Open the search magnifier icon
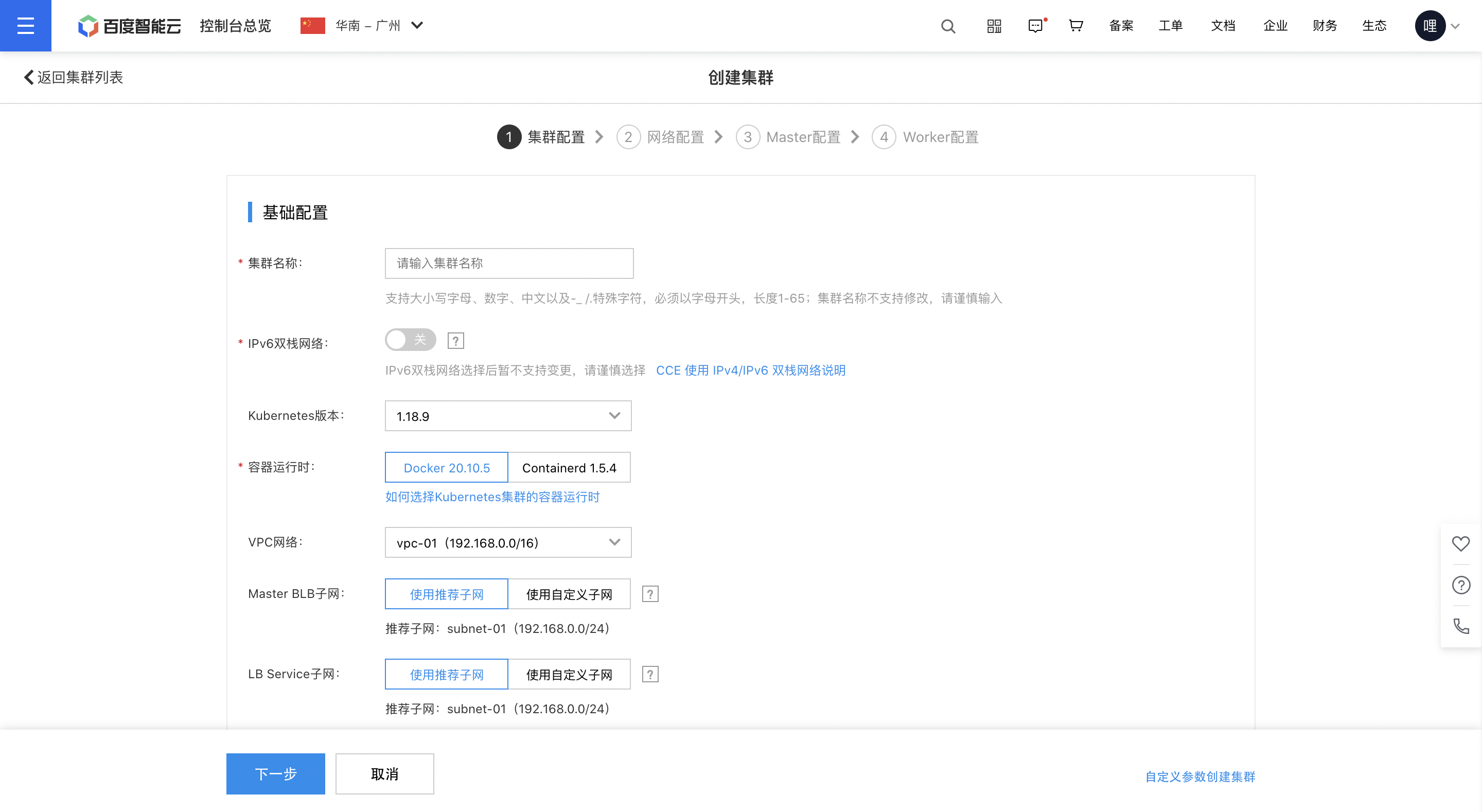 coord(948,26)
